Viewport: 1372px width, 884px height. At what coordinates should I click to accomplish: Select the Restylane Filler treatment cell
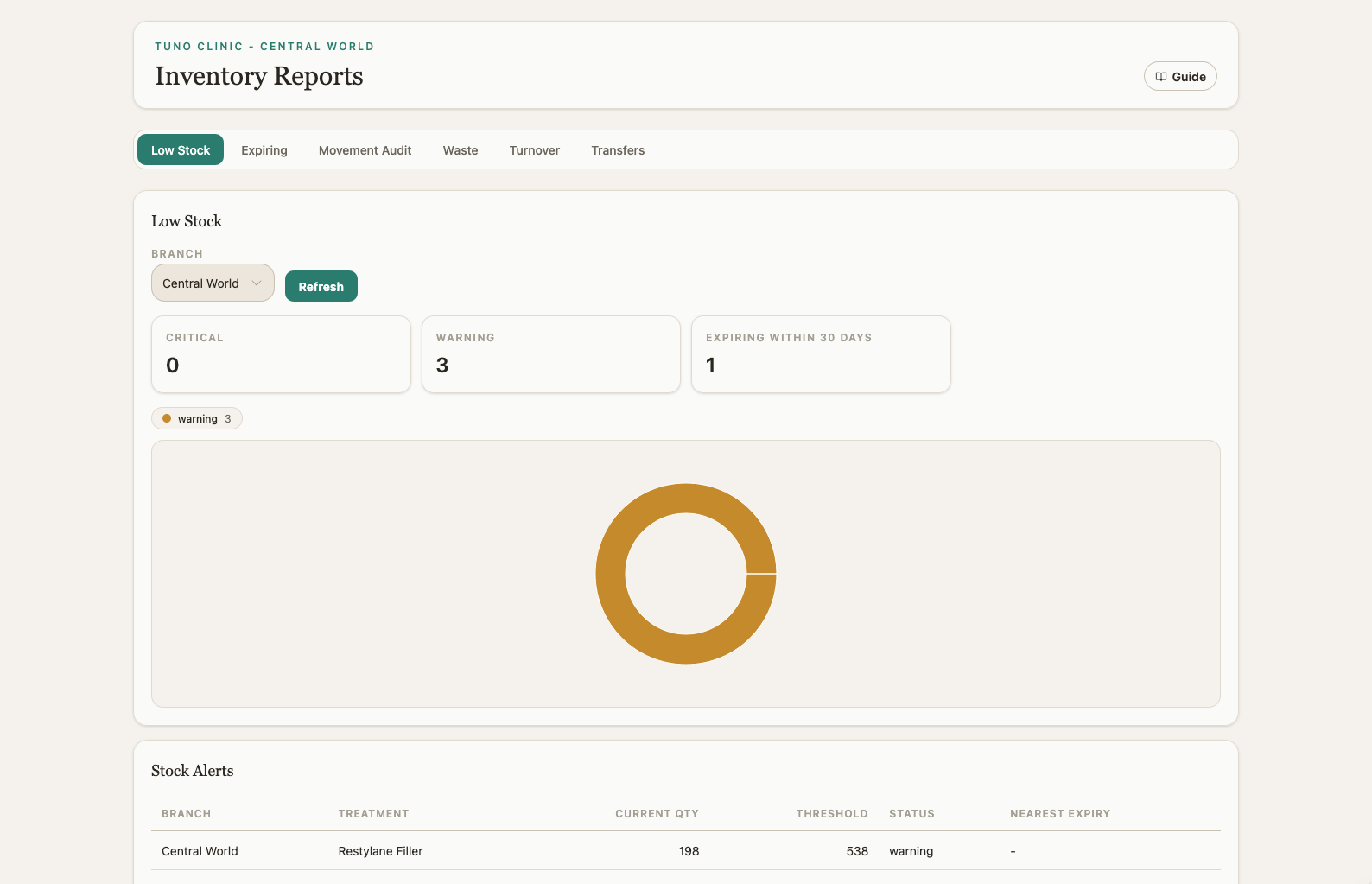point(380,851)
